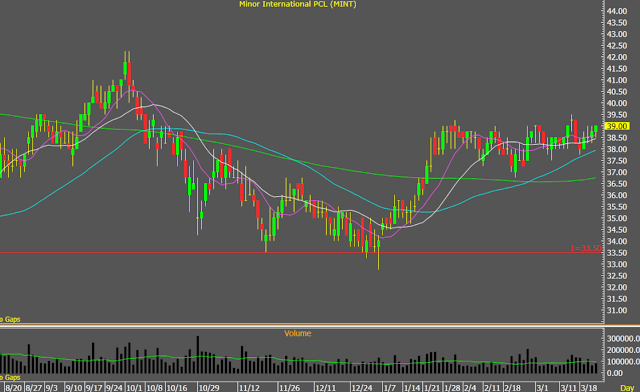Select the 1/14 date marker
This screenshot has width=640, height=392.
click(x=412, y=388)
